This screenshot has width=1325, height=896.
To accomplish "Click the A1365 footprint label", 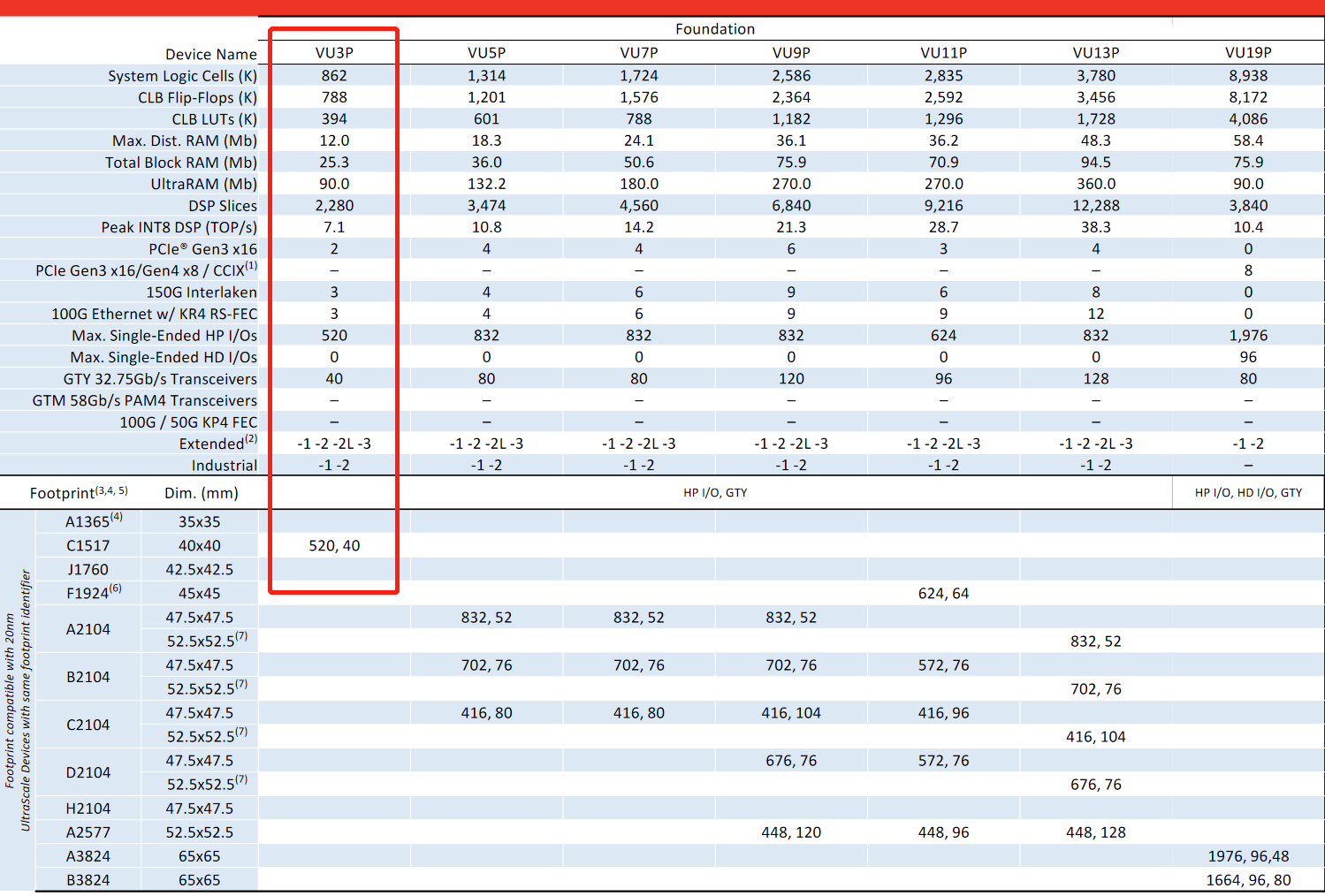I will click(94, 521).
